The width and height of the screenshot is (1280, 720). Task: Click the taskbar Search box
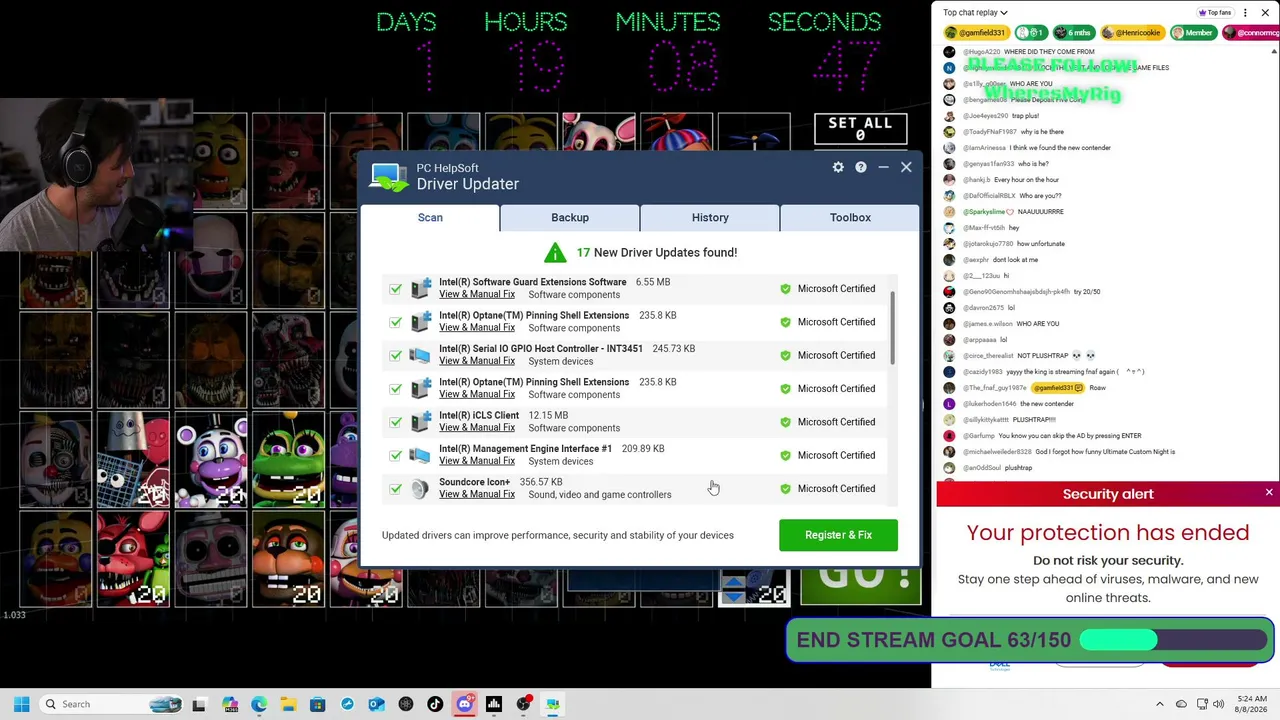tap(111, 704)
